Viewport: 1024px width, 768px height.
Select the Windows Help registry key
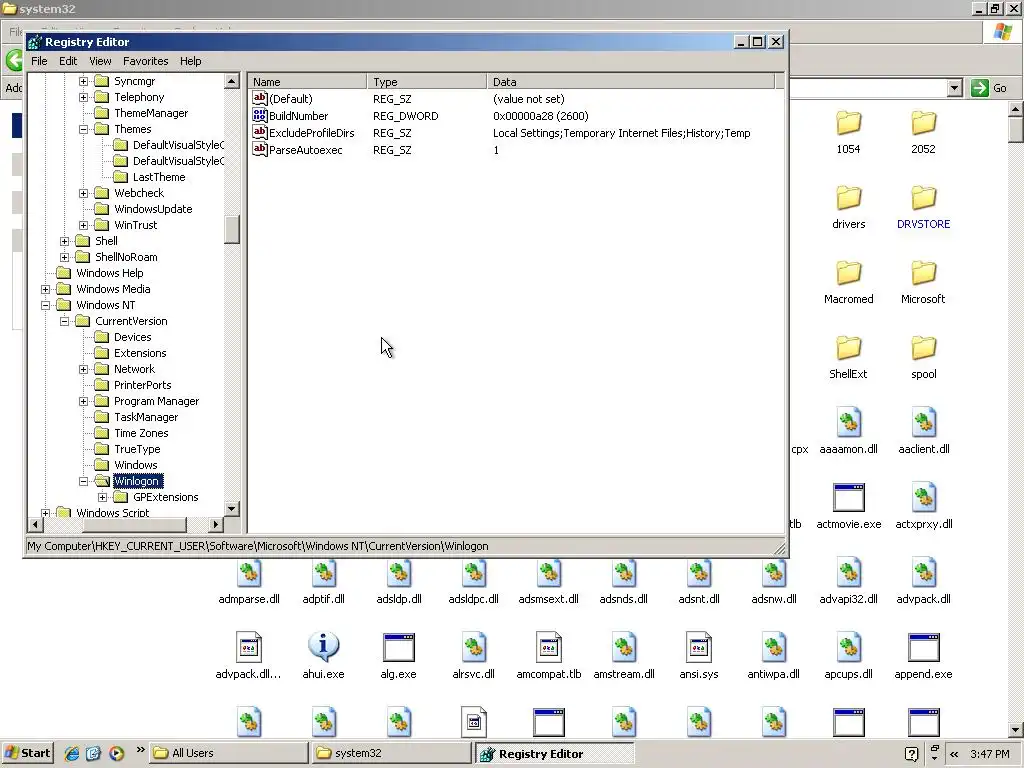pyautogui.click(x=109, y=273)
